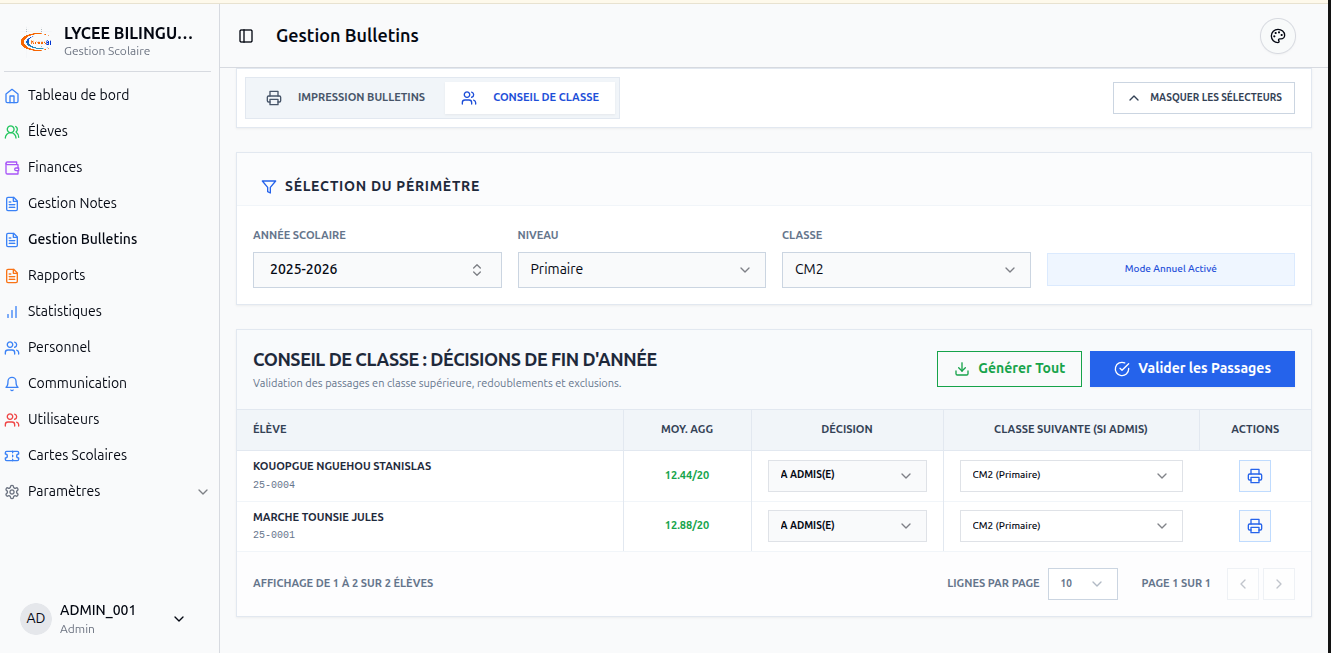This screenshot has height=653, width=1331.
Task: Switch to Conseil de Classe tab
Action: tap(530, 98)
